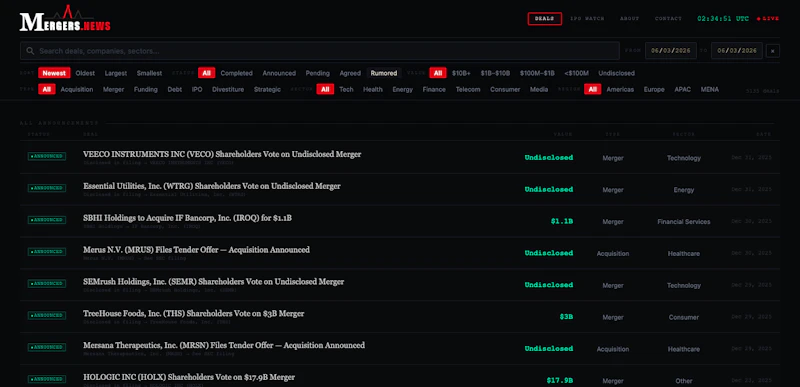Filter type by Debt
The image size is (800, 387).
[x=175, y=89]
